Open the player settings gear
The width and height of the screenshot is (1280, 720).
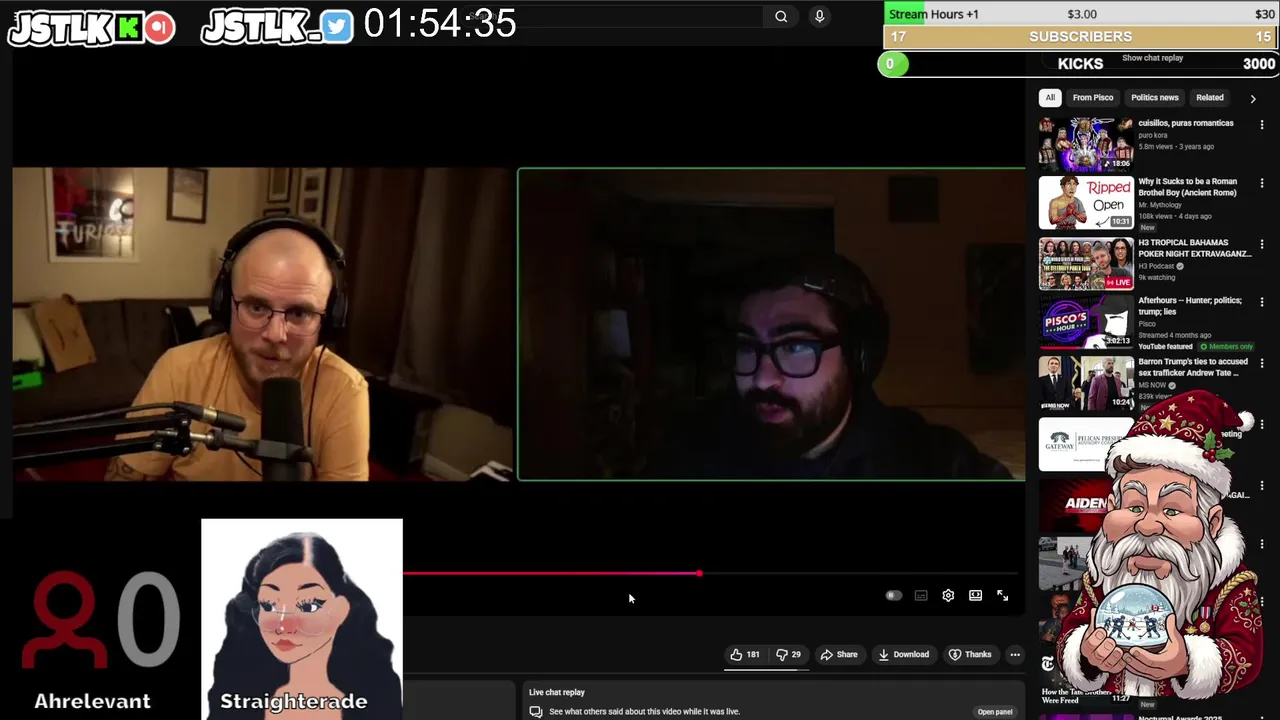(948, 595)
